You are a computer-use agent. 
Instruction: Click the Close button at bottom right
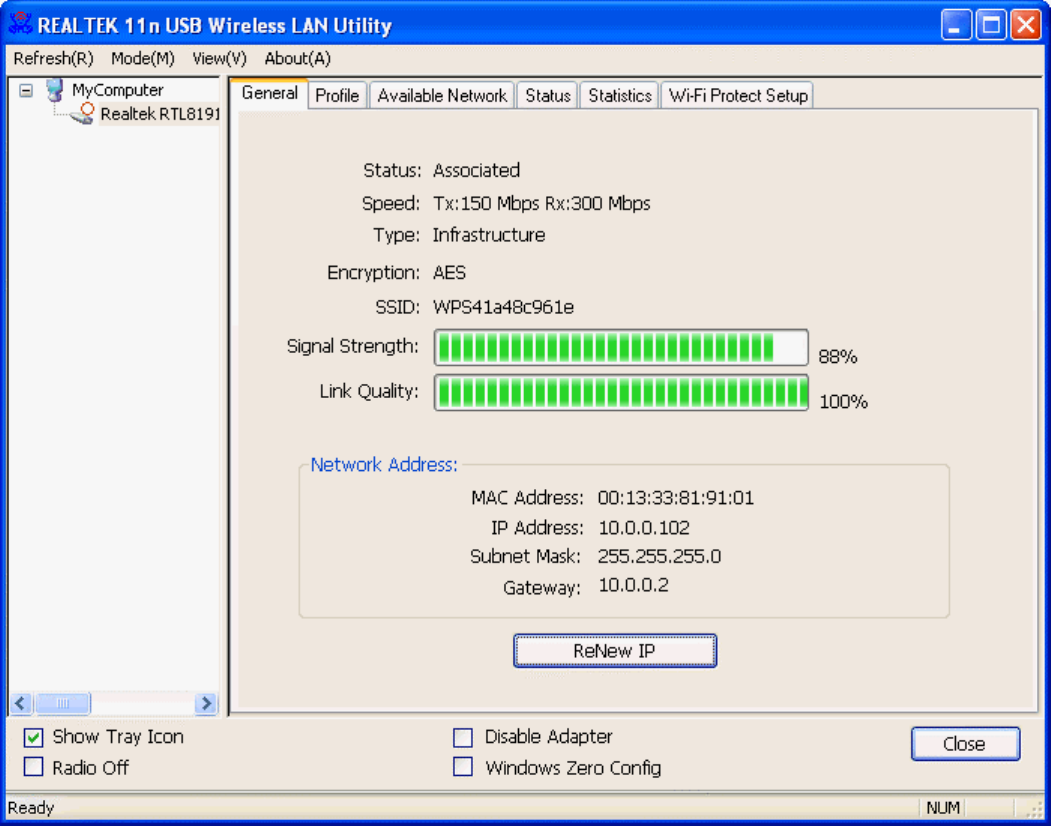tap(965, 744)
